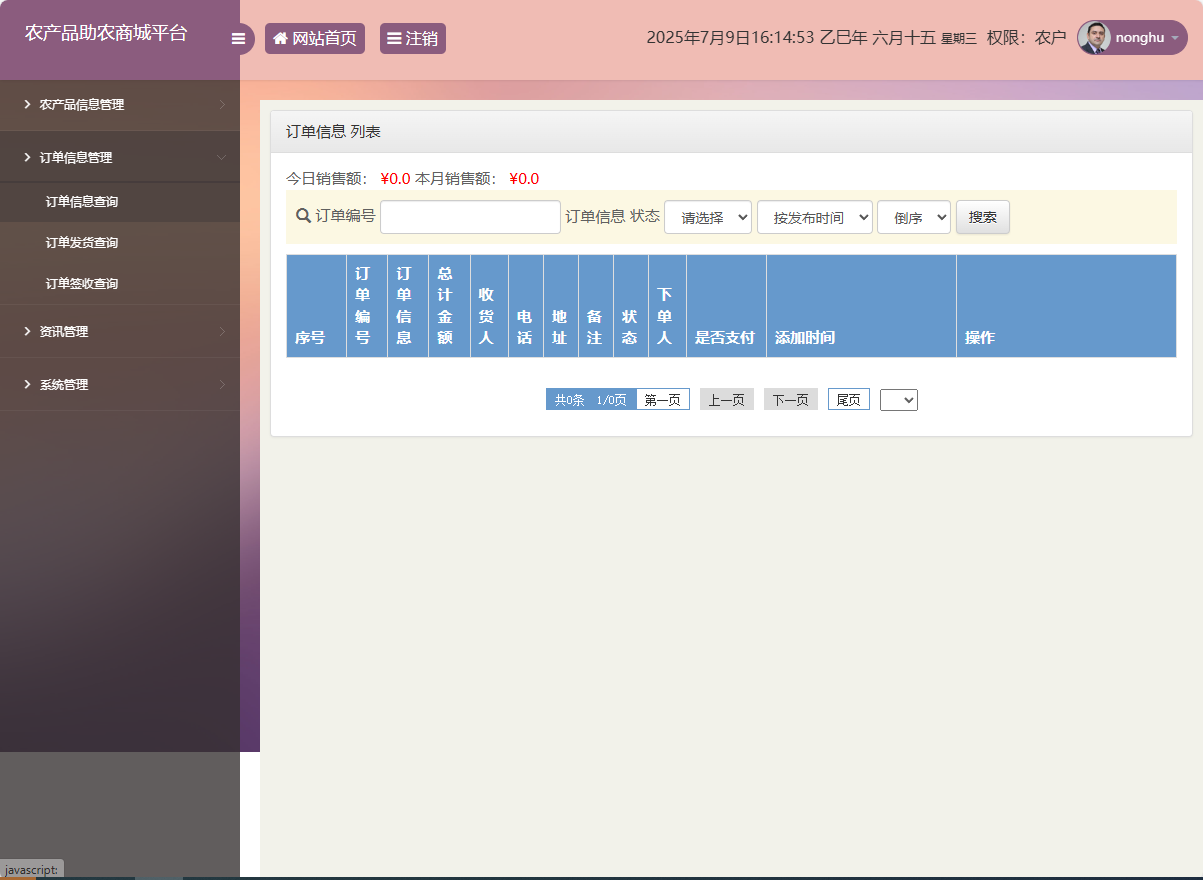Image resolution: width=1203 pixels, height=880 pixels.
Task: Click the home icon on the 网站首页 button
Action: click(280, 38)
